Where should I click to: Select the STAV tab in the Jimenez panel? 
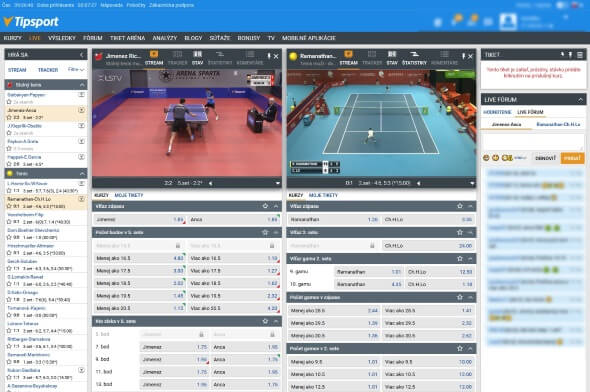pos(197,58)
